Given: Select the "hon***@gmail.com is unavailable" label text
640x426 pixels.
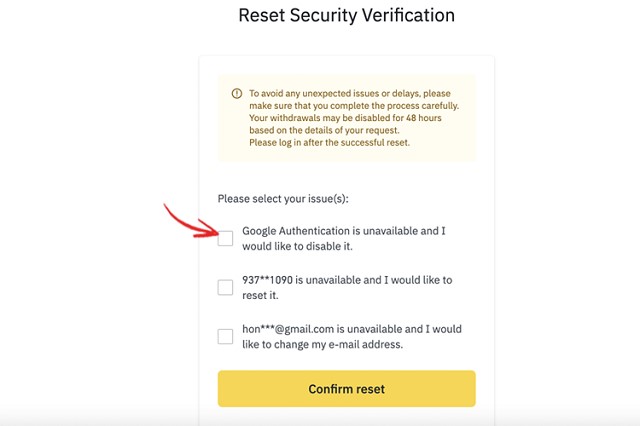Looking at the screenshot, I should click(x=352, y=337).
